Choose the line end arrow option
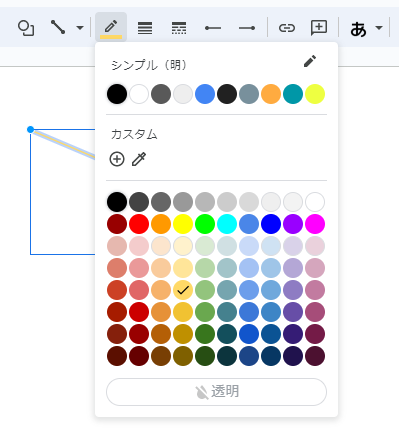Viewport: 399px width, 436px height. 247,28
